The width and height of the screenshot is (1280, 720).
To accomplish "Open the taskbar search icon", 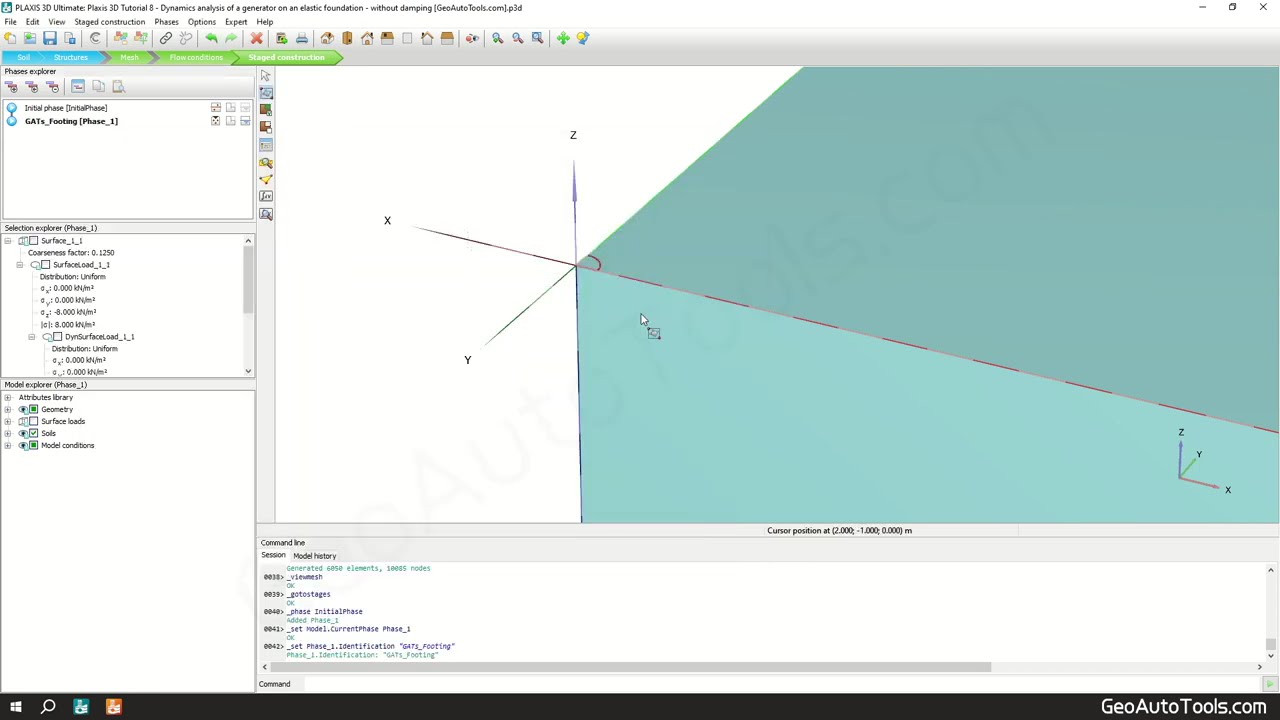I will pyautogui.click(x=48, y=707).
